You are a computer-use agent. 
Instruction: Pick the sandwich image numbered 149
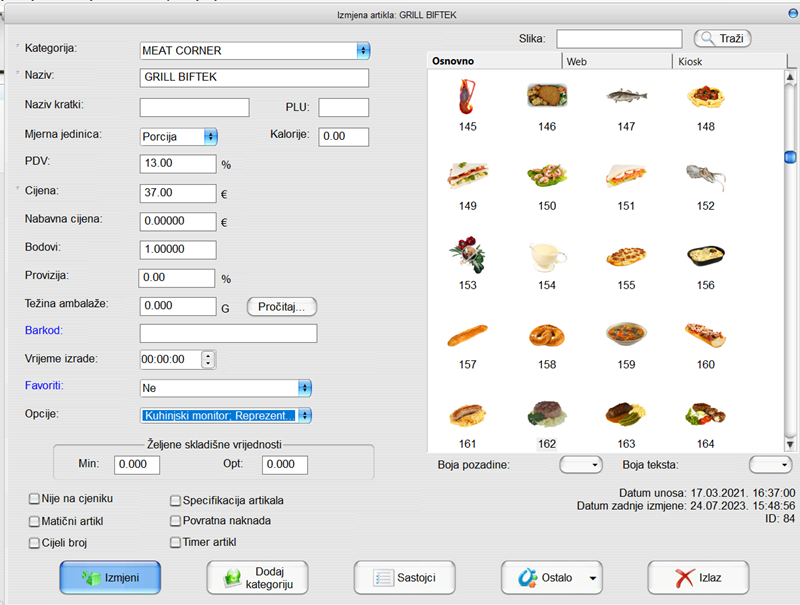pos(467,176)
